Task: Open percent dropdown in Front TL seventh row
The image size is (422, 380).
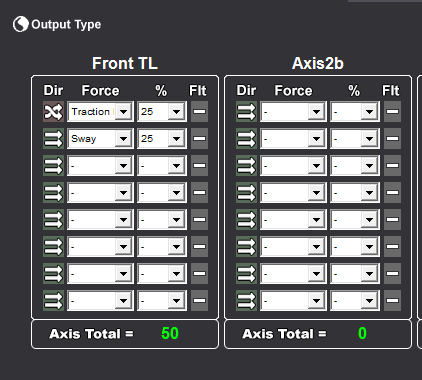Action: (x=162, y=274)
